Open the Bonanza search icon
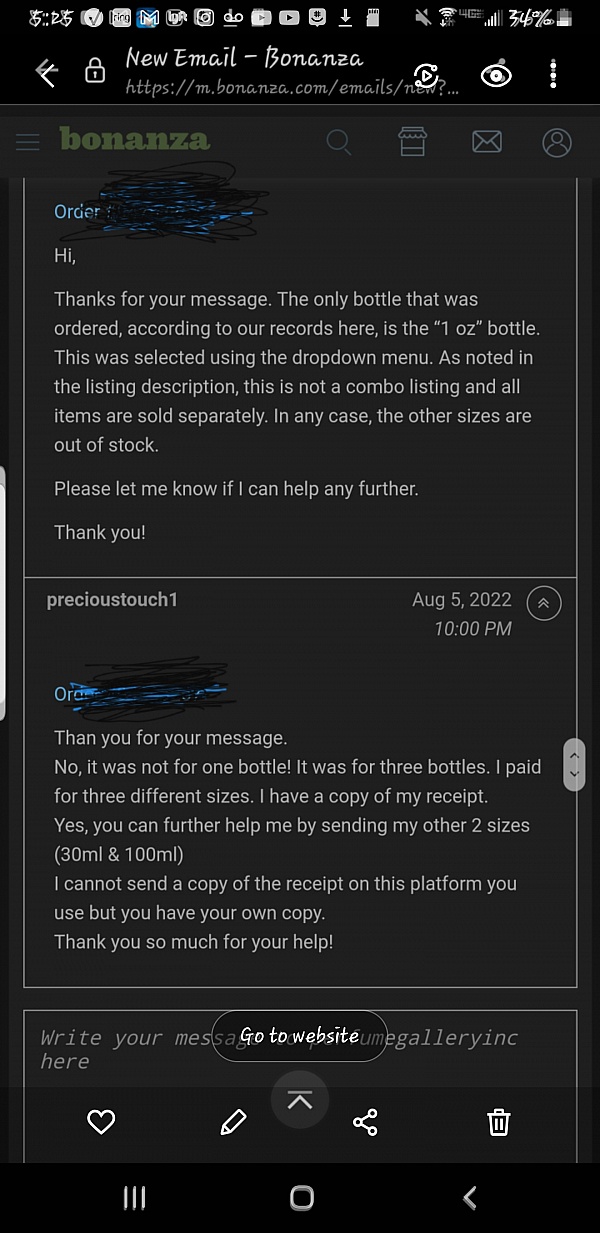 click(339, 142)
